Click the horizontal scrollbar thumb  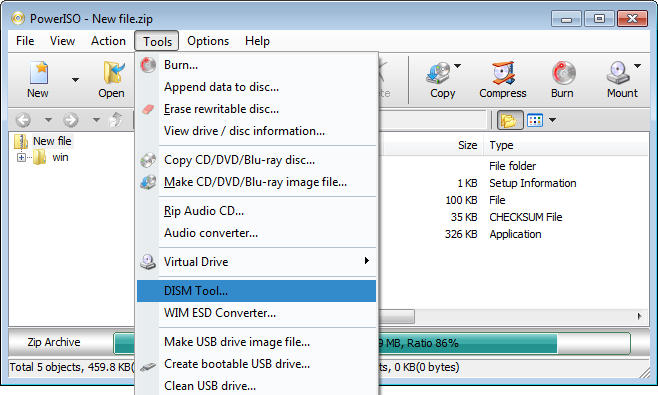pyautogui.click(x=397, y=317)
